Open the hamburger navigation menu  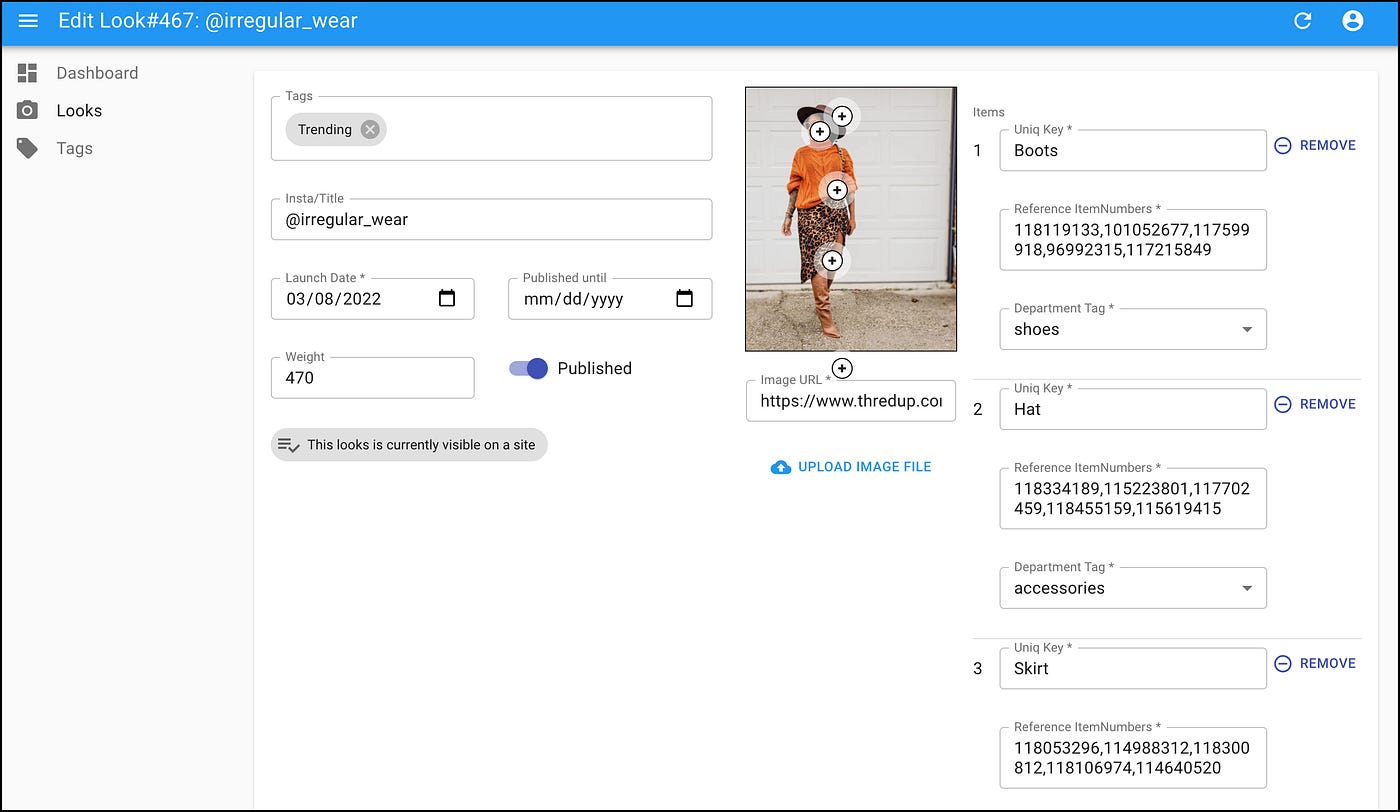[x=28, y=21]
